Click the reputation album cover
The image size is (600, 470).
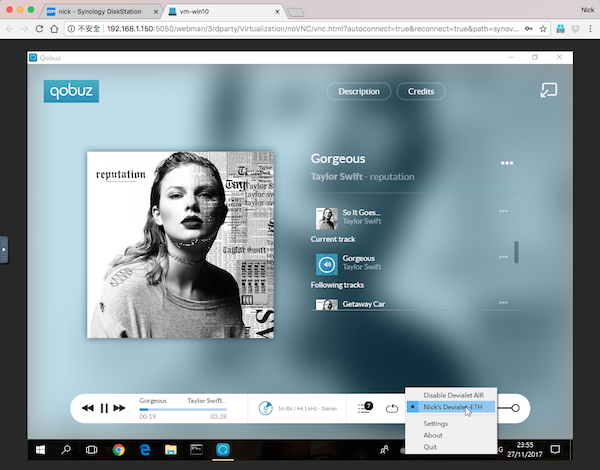tap(181, 245)
